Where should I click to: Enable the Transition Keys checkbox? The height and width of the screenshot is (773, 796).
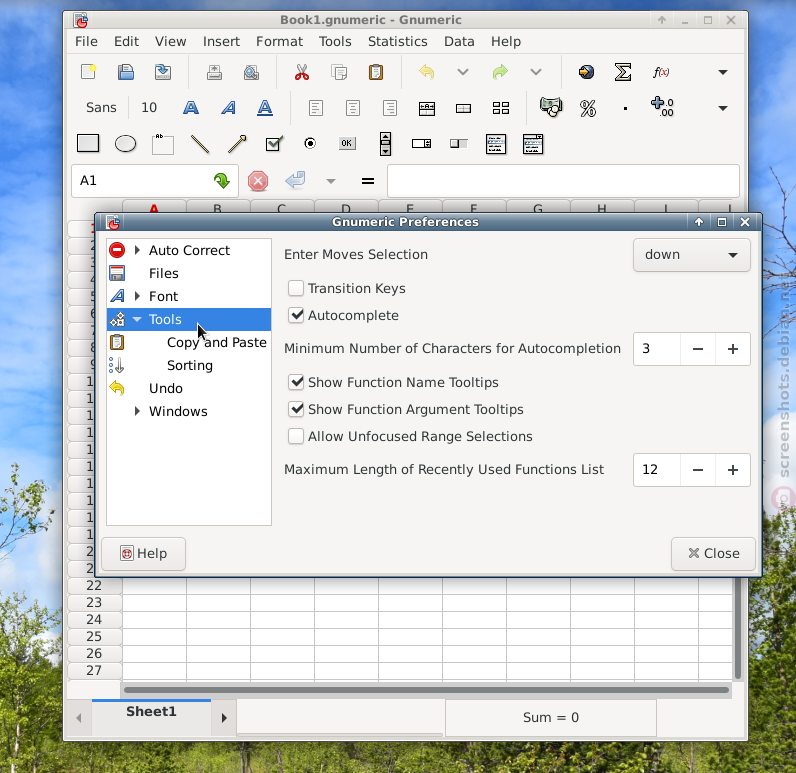coord(296,288)
